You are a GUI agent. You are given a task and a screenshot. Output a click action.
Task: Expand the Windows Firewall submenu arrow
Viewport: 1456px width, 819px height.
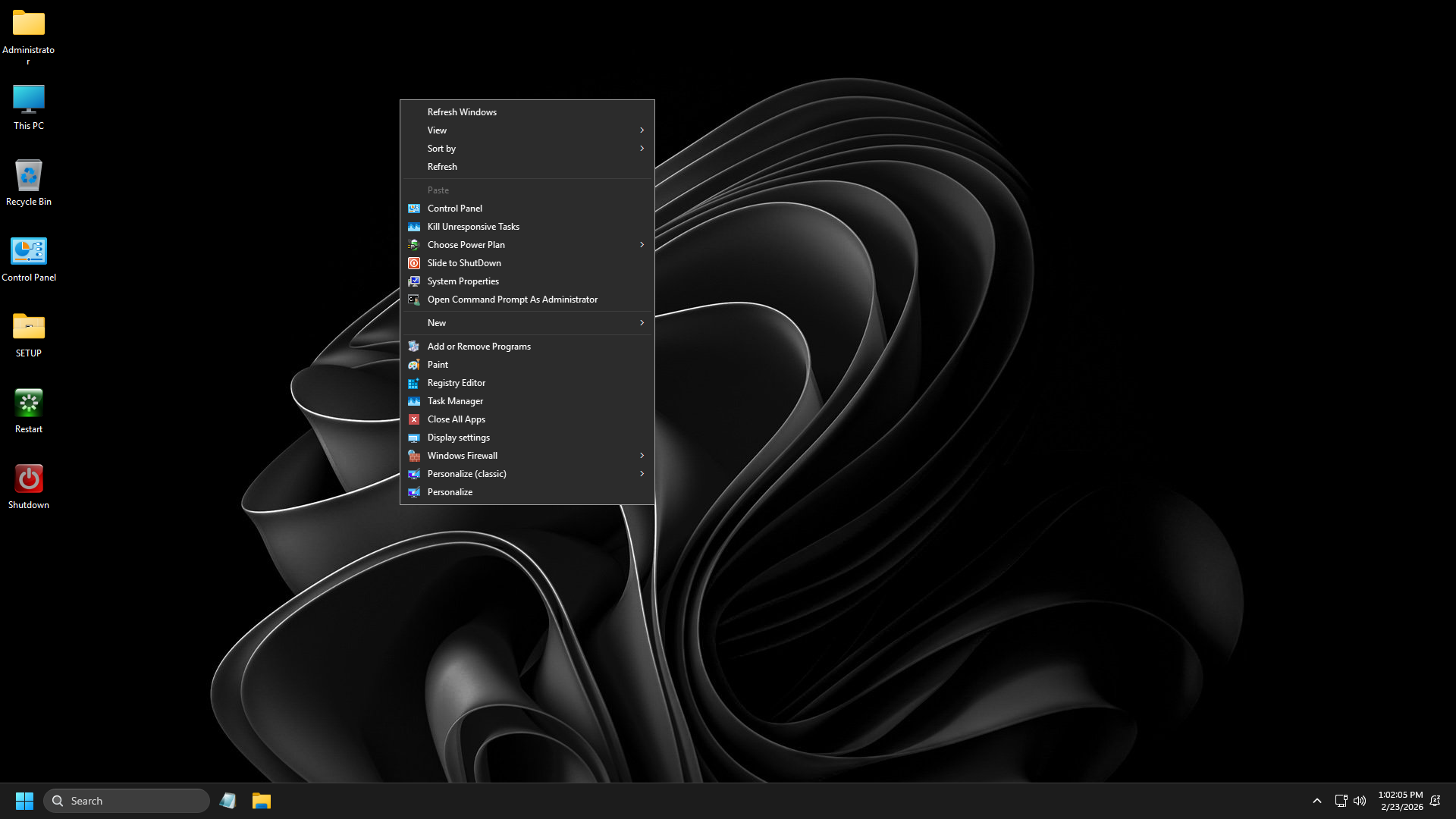point(642,456)
